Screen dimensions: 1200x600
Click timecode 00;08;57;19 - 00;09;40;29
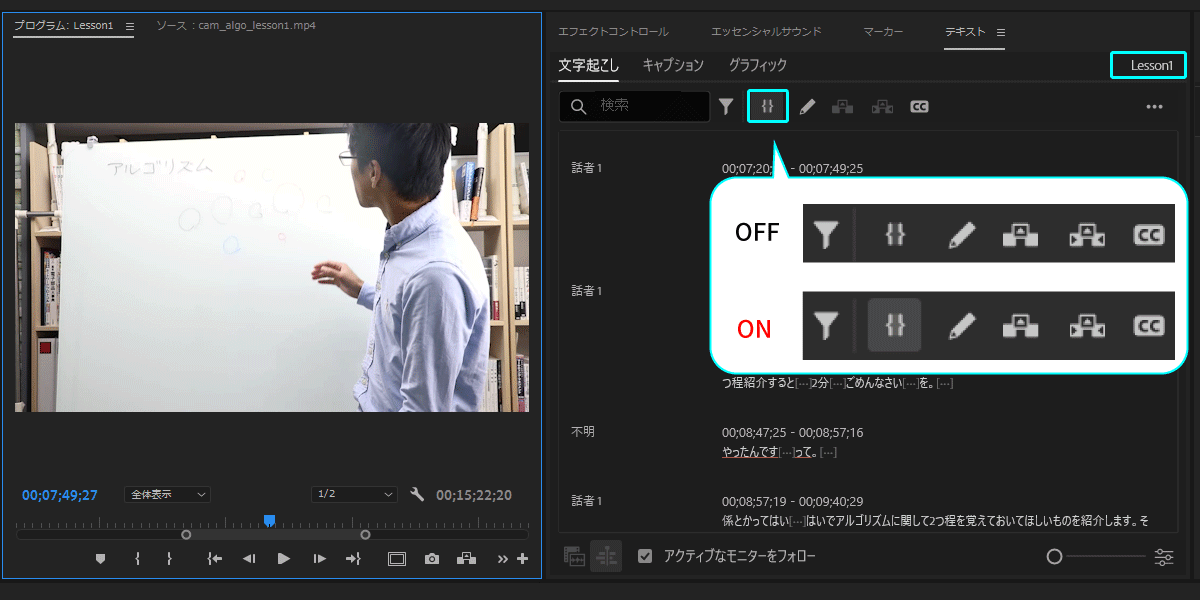point(792,501)
